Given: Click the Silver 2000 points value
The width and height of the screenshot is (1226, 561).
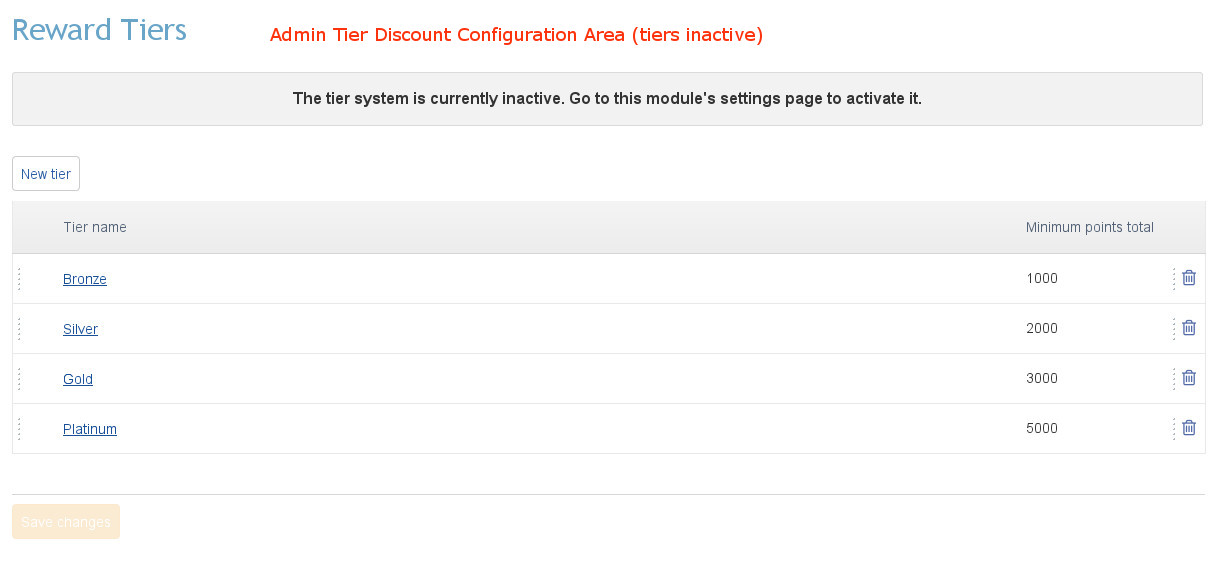Looking at the screenshot, I should (x=1042, y=329).
